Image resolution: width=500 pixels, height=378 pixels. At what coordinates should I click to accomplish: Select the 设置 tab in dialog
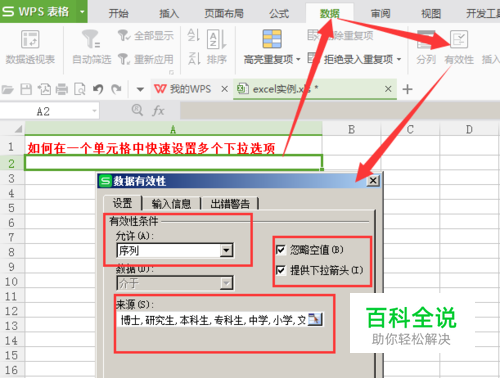tap(122, 203)
